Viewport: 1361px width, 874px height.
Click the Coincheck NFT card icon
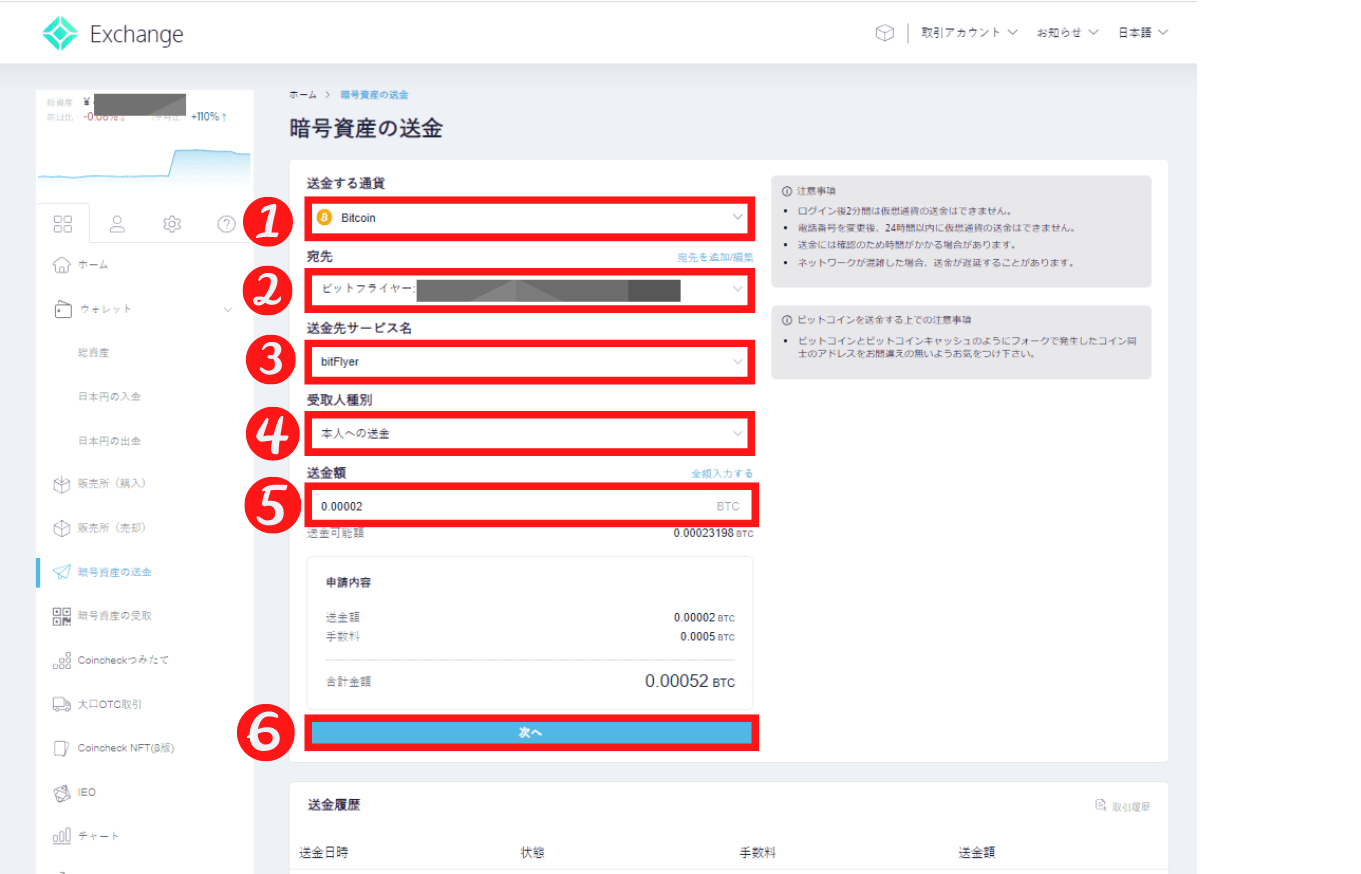pyautogui.click(x=62, y=748)
